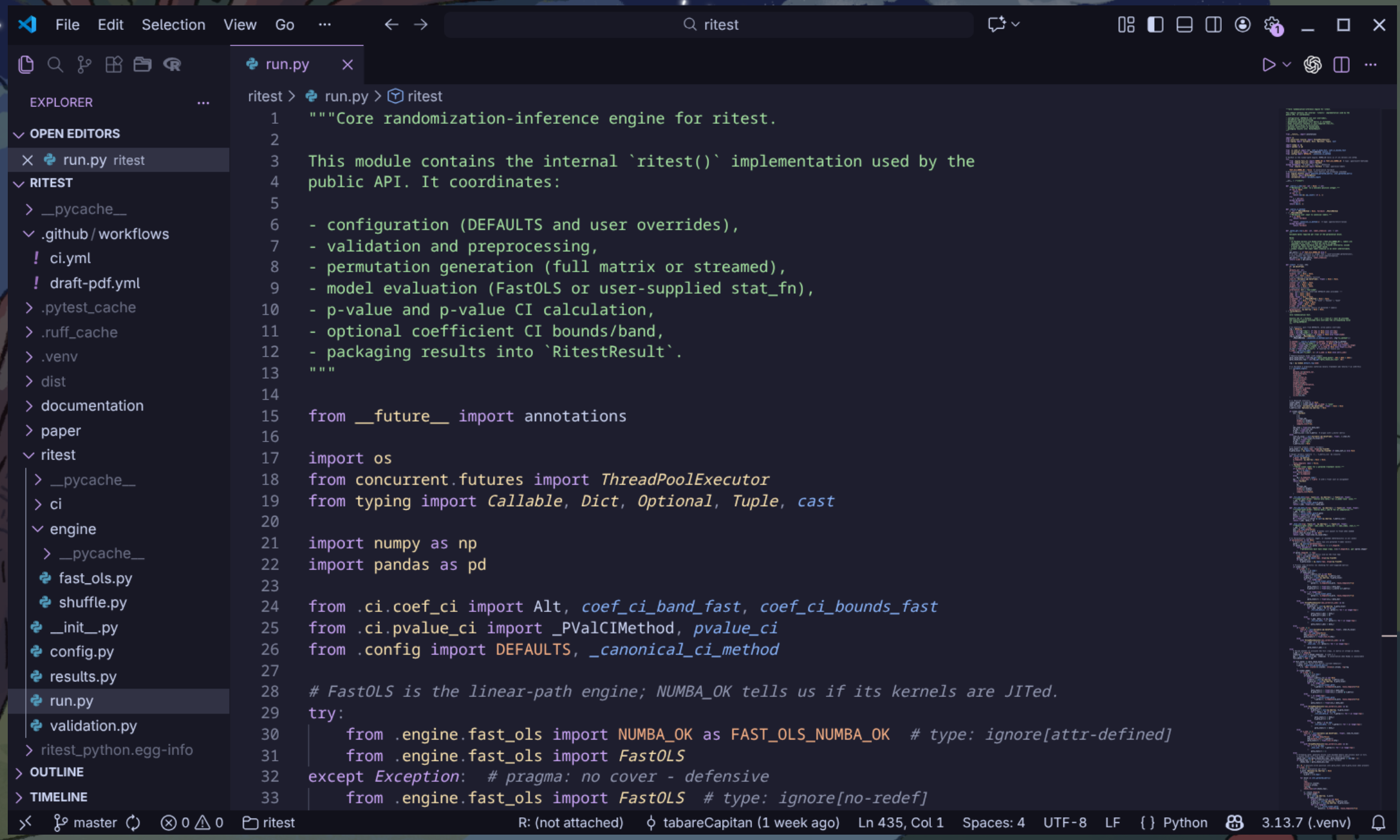Open the Manage gear menu with badge

coord(1270,25)
